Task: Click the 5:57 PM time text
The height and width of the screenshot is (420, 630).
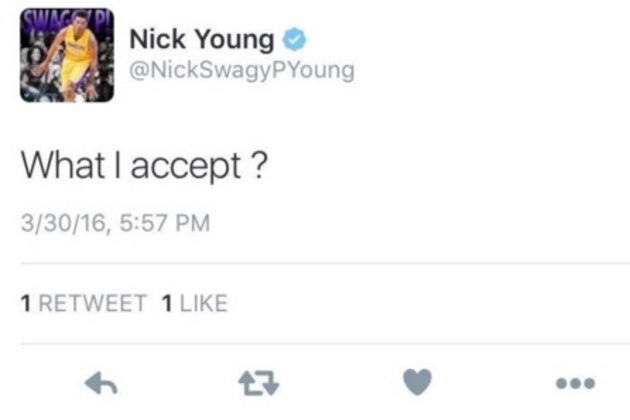Action: tap(165, 223)
